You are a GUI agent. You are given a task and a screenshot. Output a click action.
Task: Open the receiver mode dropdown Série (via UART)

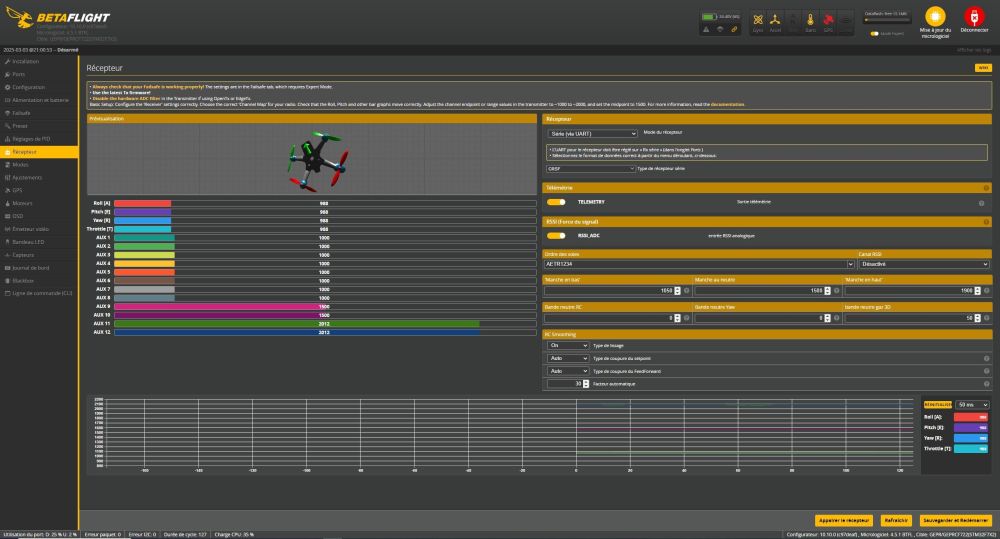592,133
